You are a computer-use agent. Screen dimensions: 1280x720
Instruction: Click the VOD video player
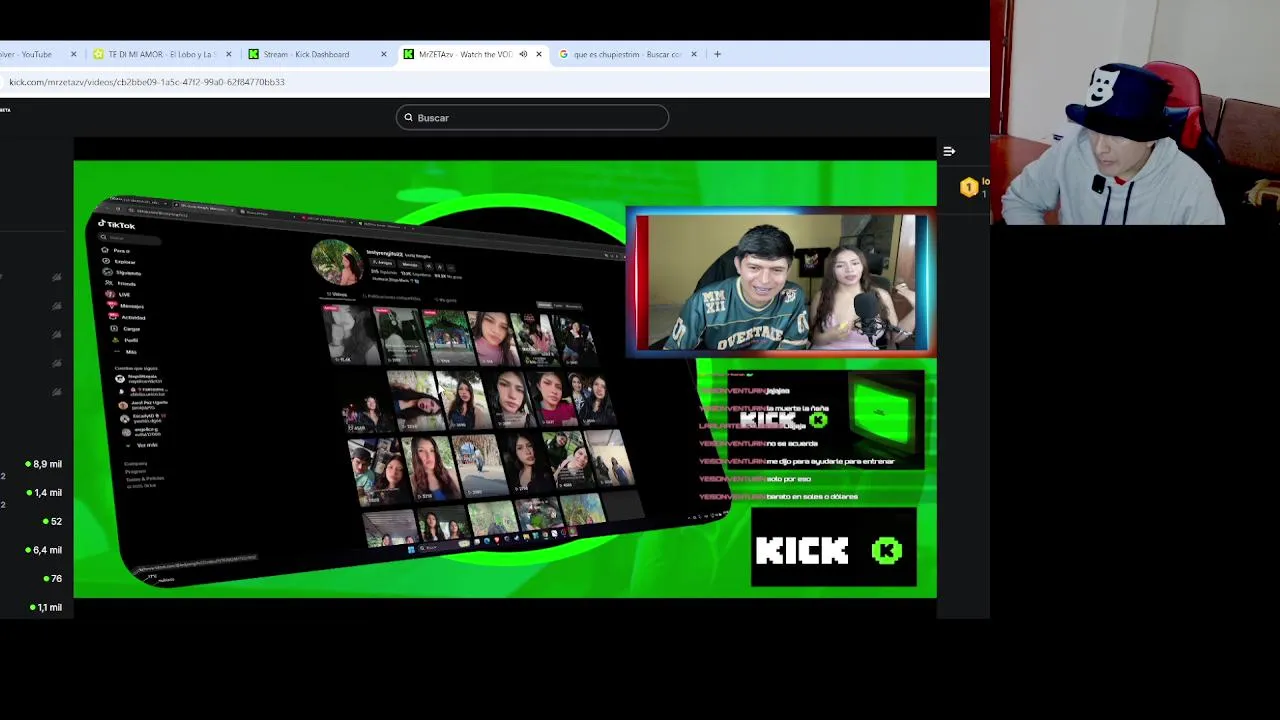tap(505, 379)
